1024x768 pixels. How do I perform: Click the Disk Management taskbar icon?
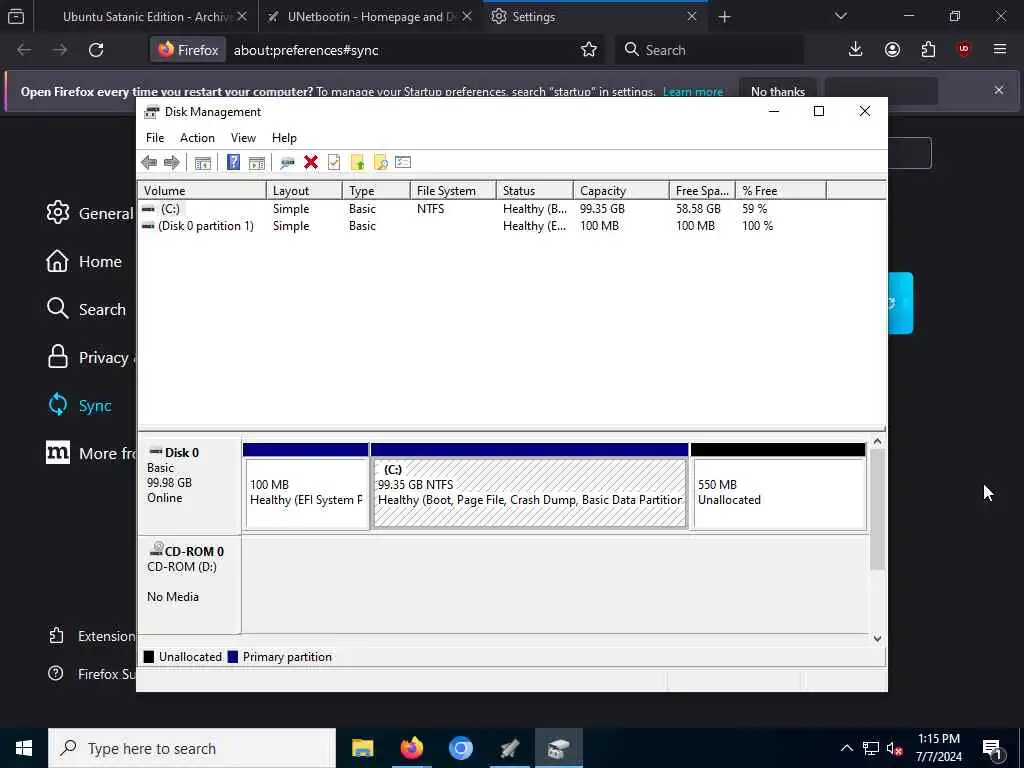(558, 748)
